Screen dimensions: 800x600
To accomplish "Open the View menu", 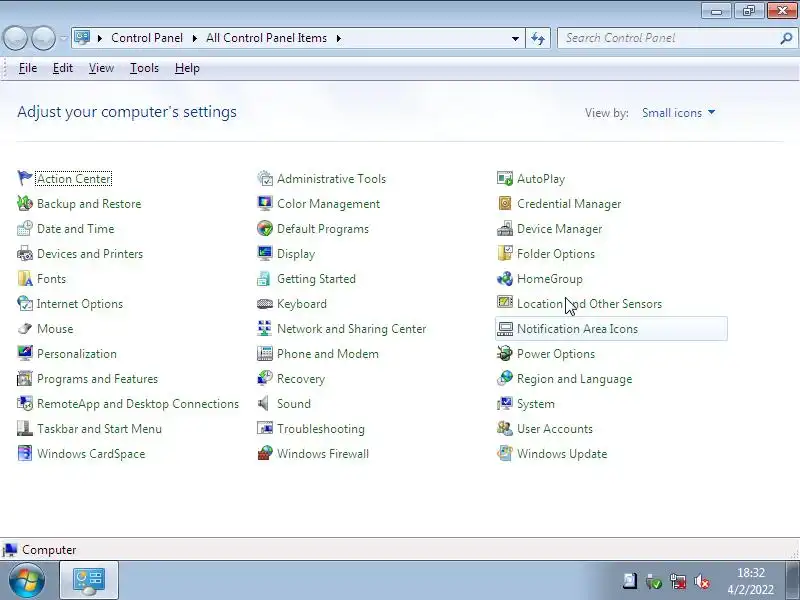I will point(101,68).
